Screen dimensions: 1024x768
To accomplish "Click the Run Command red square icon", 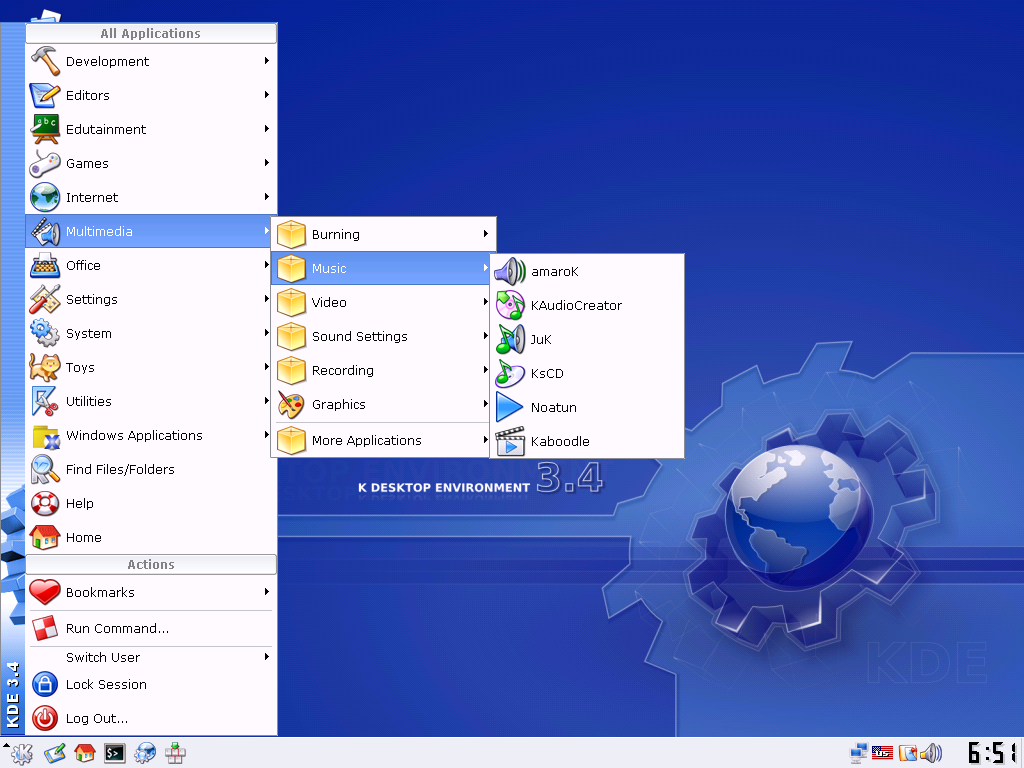I will tap(45, 628).
